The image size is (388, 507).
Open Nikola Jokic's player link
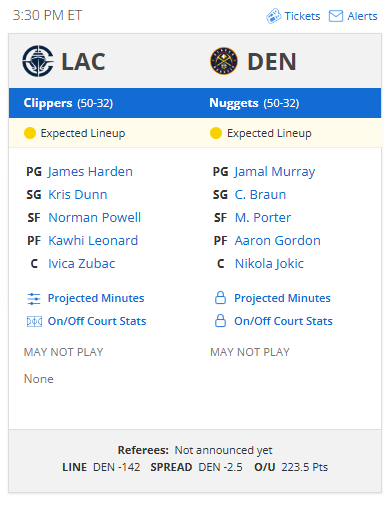269,264
